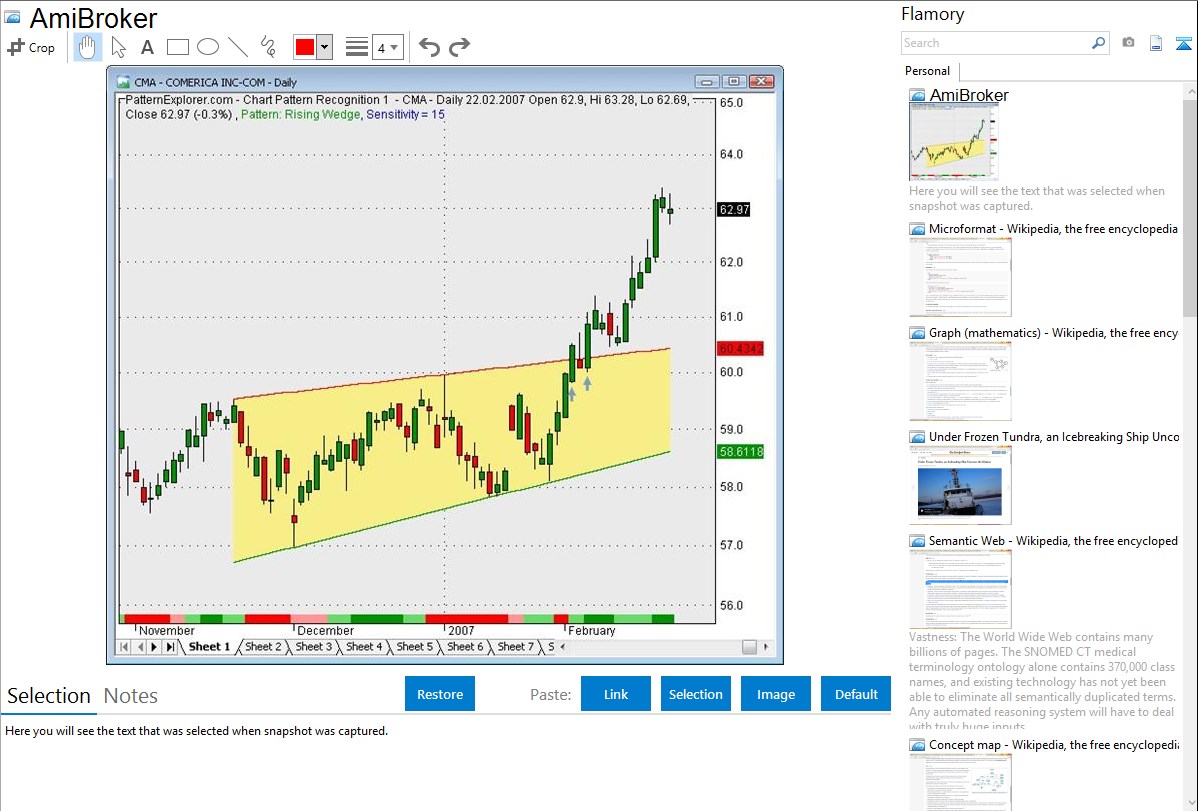Screen dimensions: 1198x811
Task: Pick the ellipse drawing tool
Action: [208, 47]
